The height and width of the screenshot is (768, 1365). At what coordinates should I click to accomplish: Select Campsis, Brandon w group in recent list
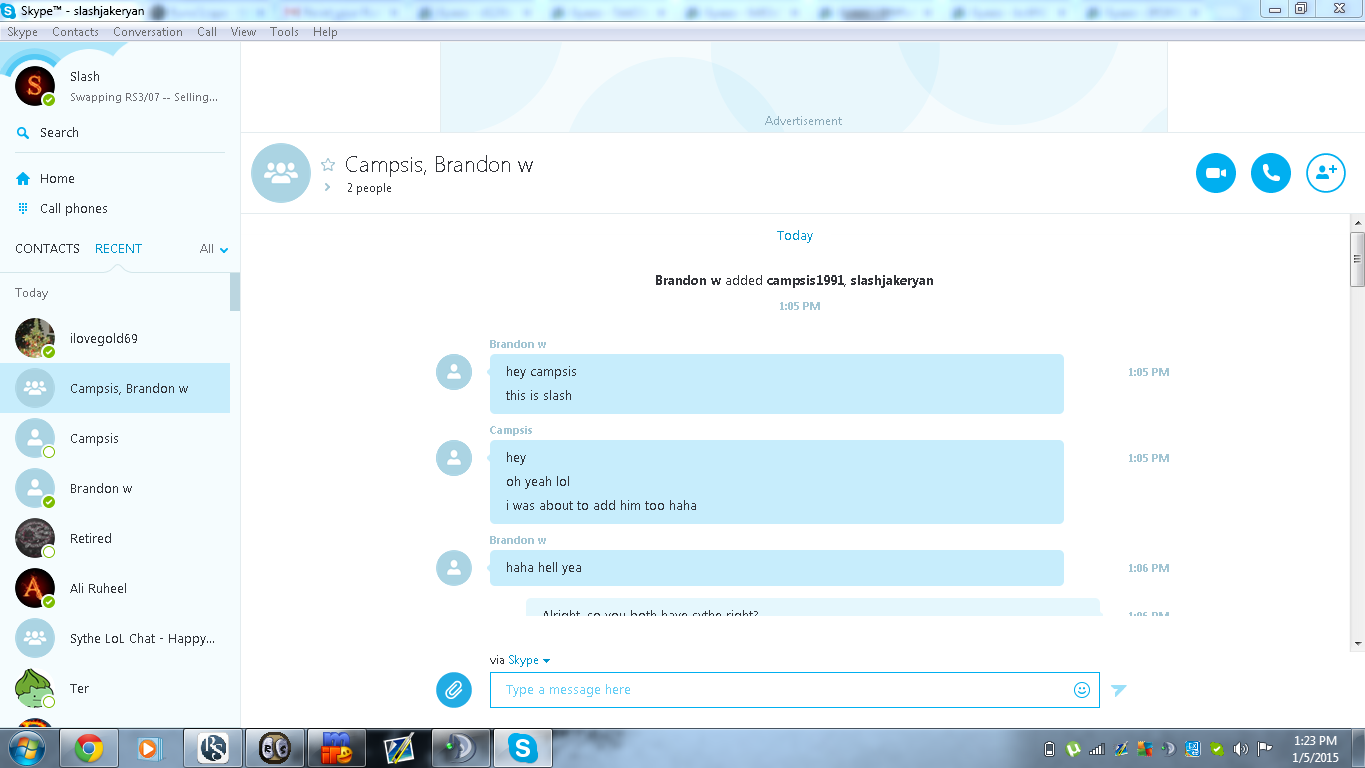(x=115, y=388)
